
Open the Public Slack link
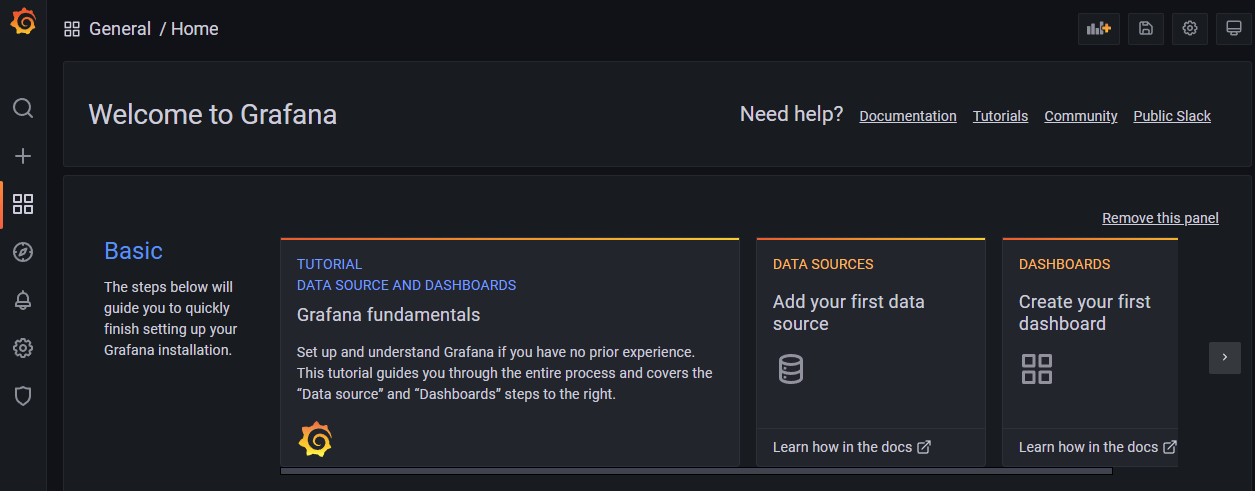[1172, 116]
